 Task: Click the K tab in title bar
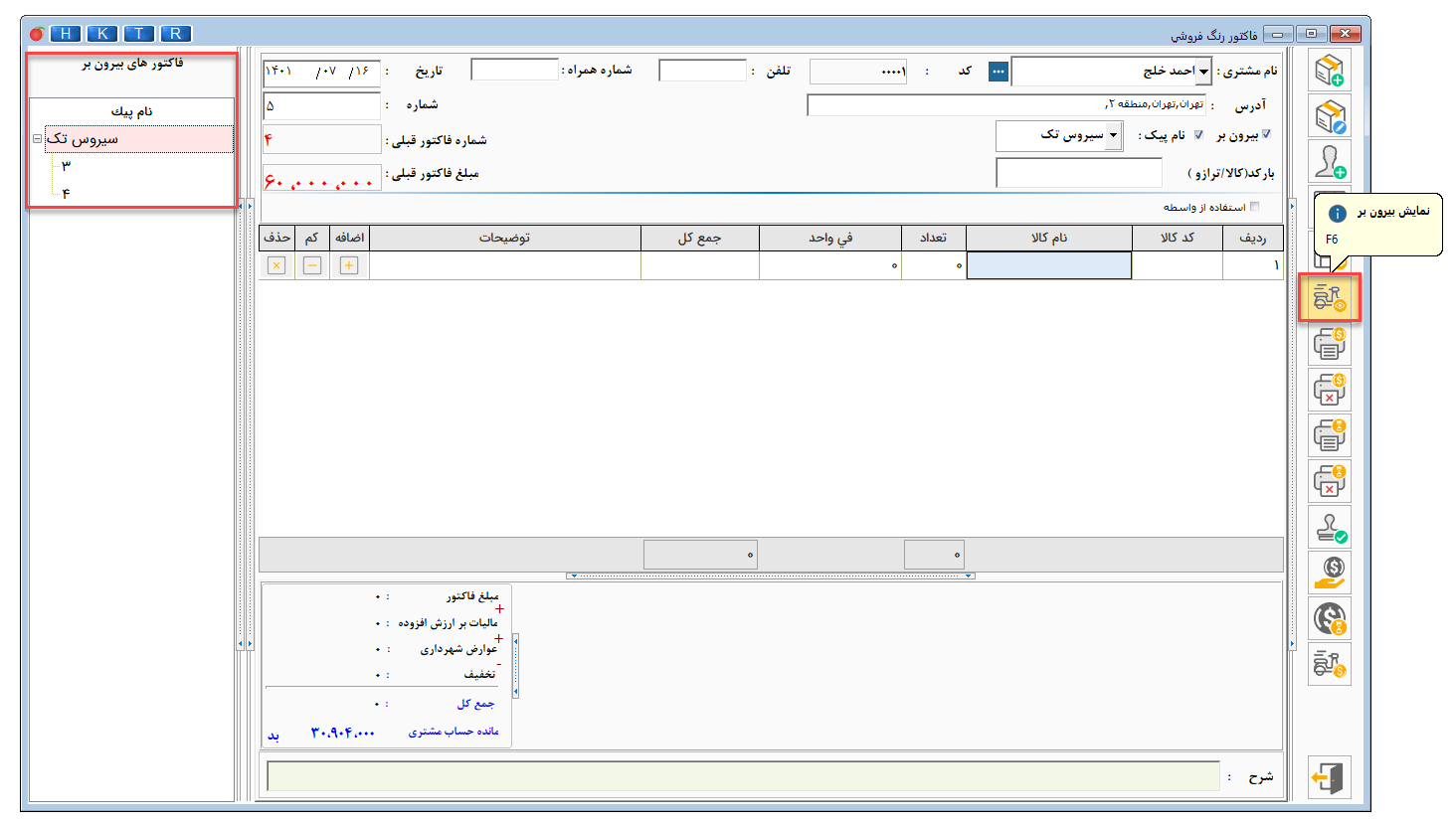(x=102, y=34)
